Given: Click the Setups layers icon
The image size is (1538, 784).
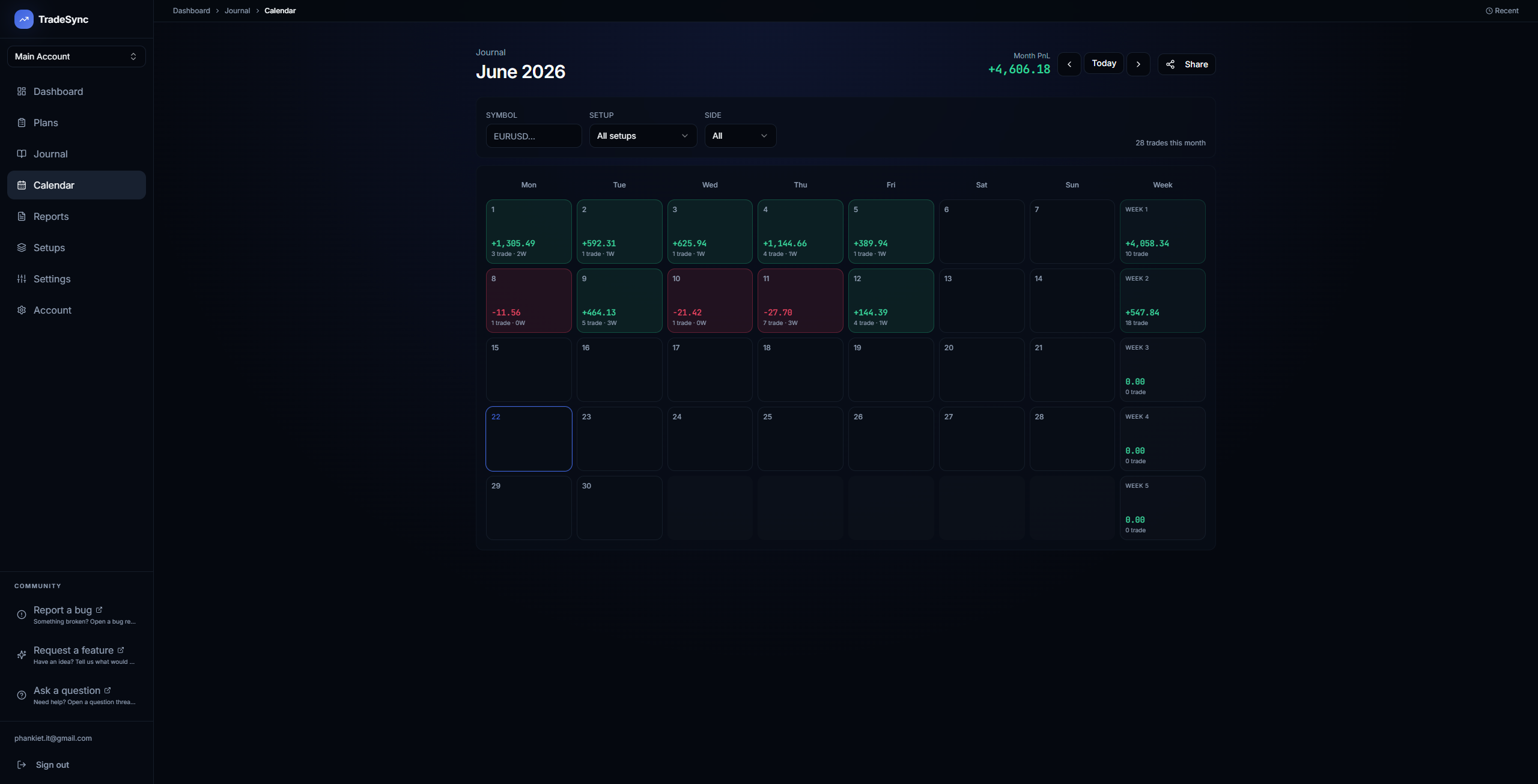Looking at the screenshot, I should (x=22, y=248).
